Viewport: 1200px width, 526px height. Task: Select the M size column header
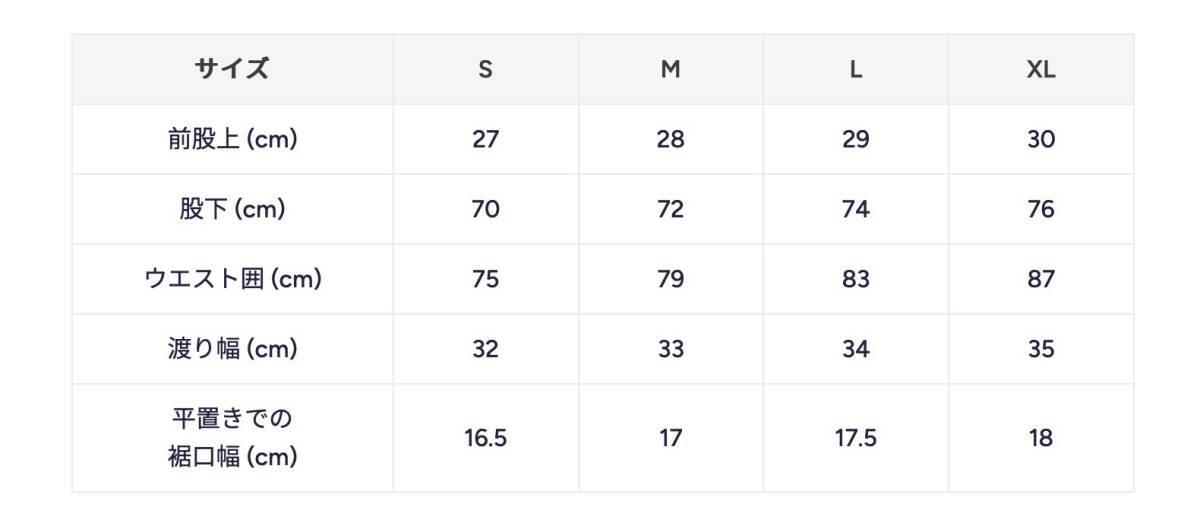(x=671, y=69)
